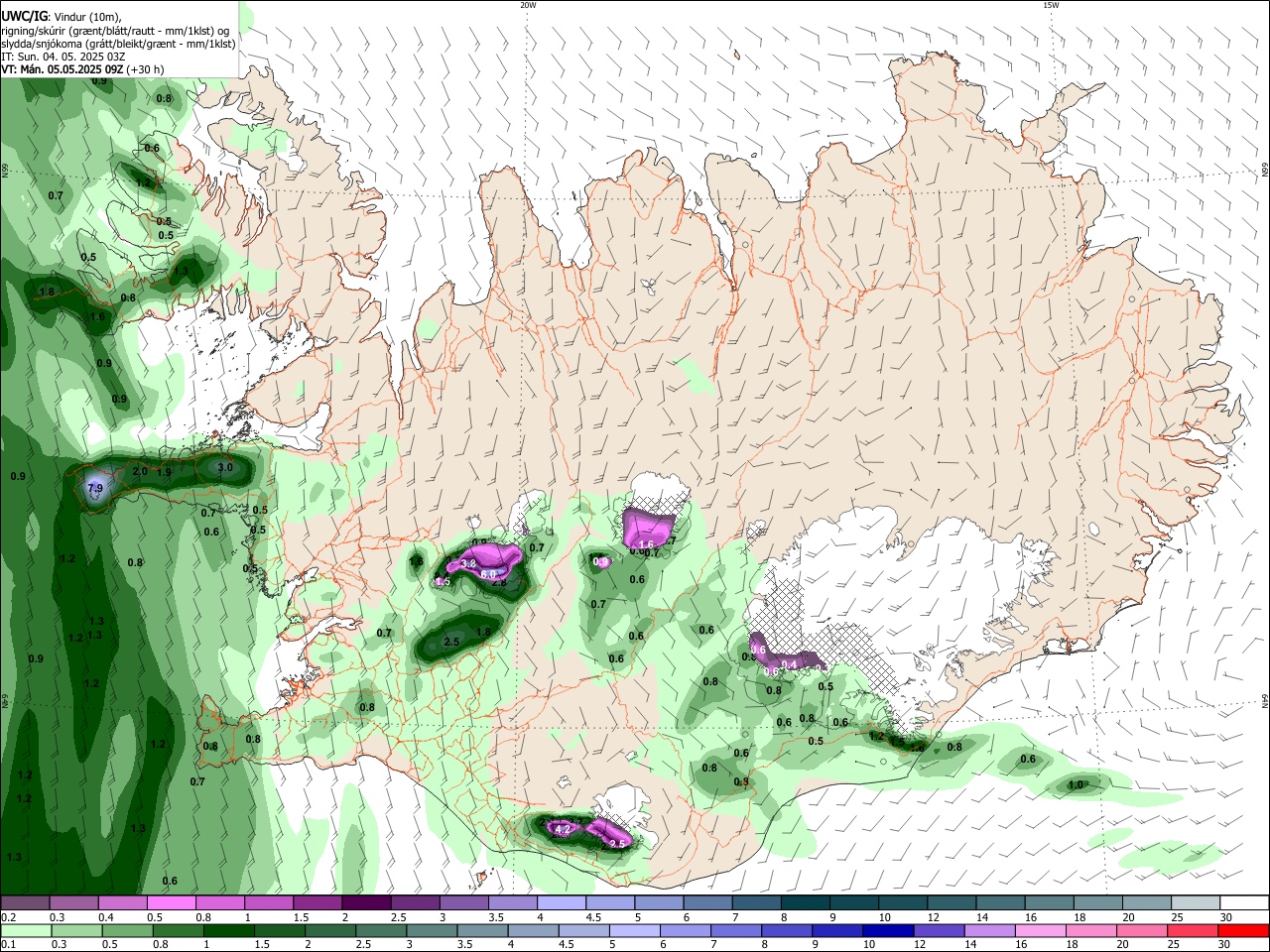This screenshot has height=952, width=1270.
Task: Click the '4.2' value near the south coast
Action: 562,828
